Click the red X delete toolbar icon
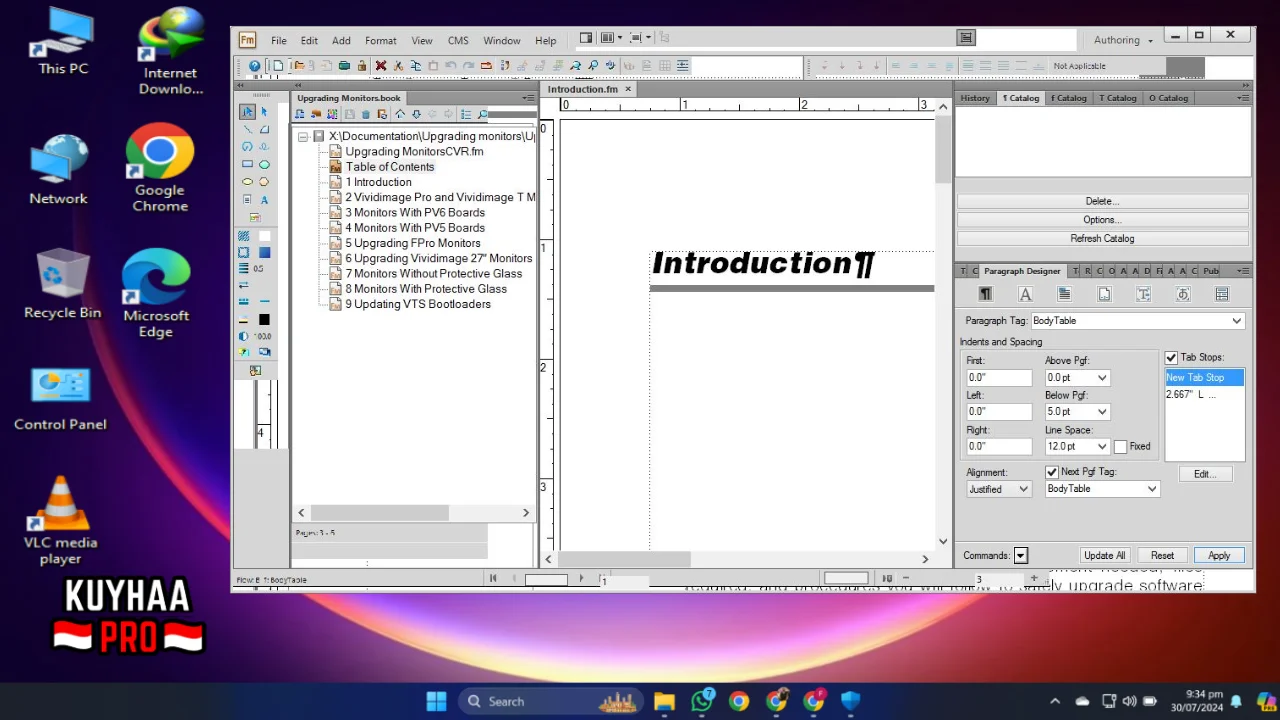 380,66
